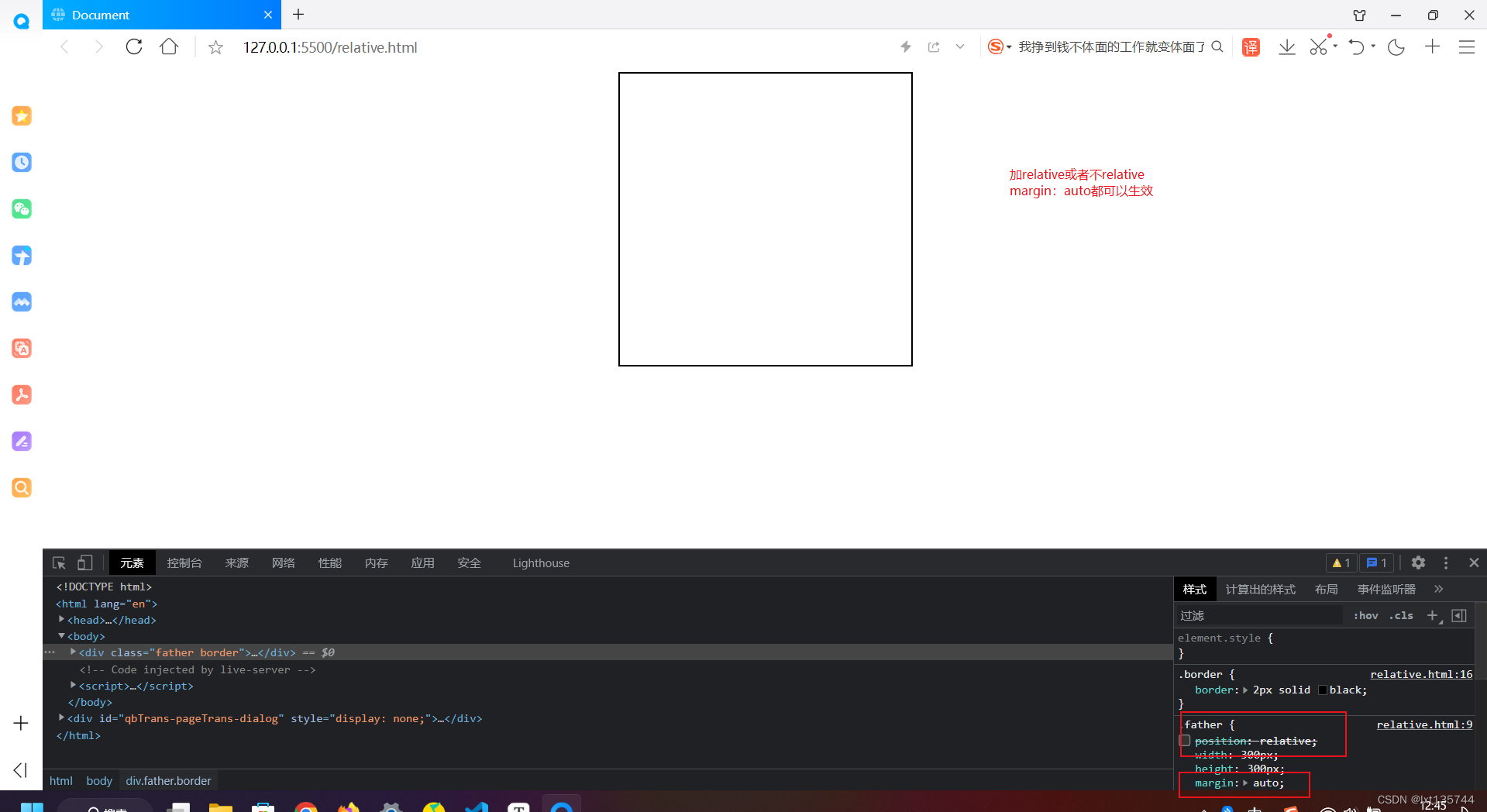Click the warnings count badge

[1341, 563]
